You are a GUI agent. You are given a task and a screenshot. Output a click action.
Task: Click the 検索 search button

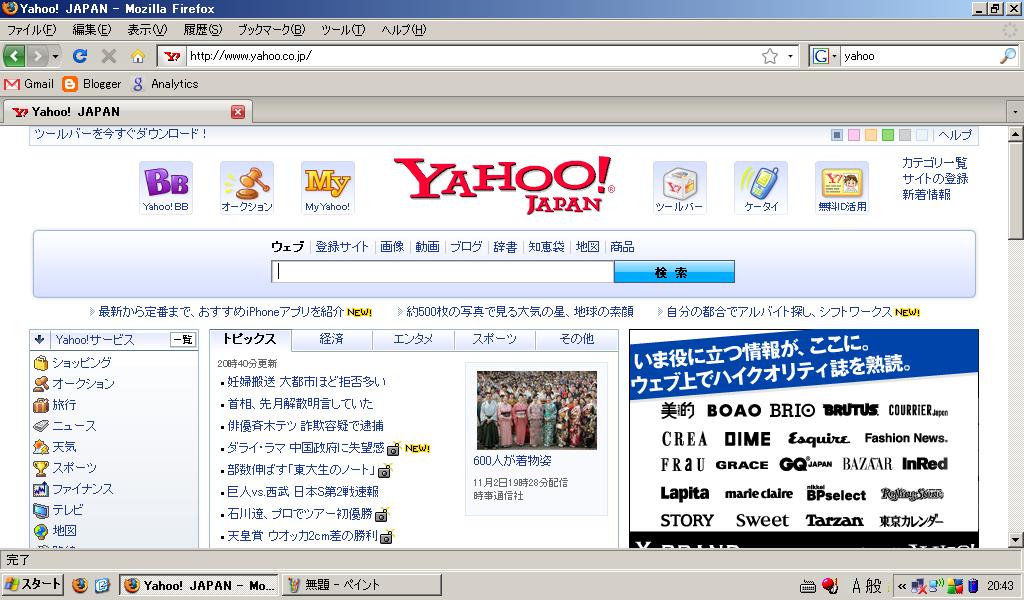click(674, 272)
